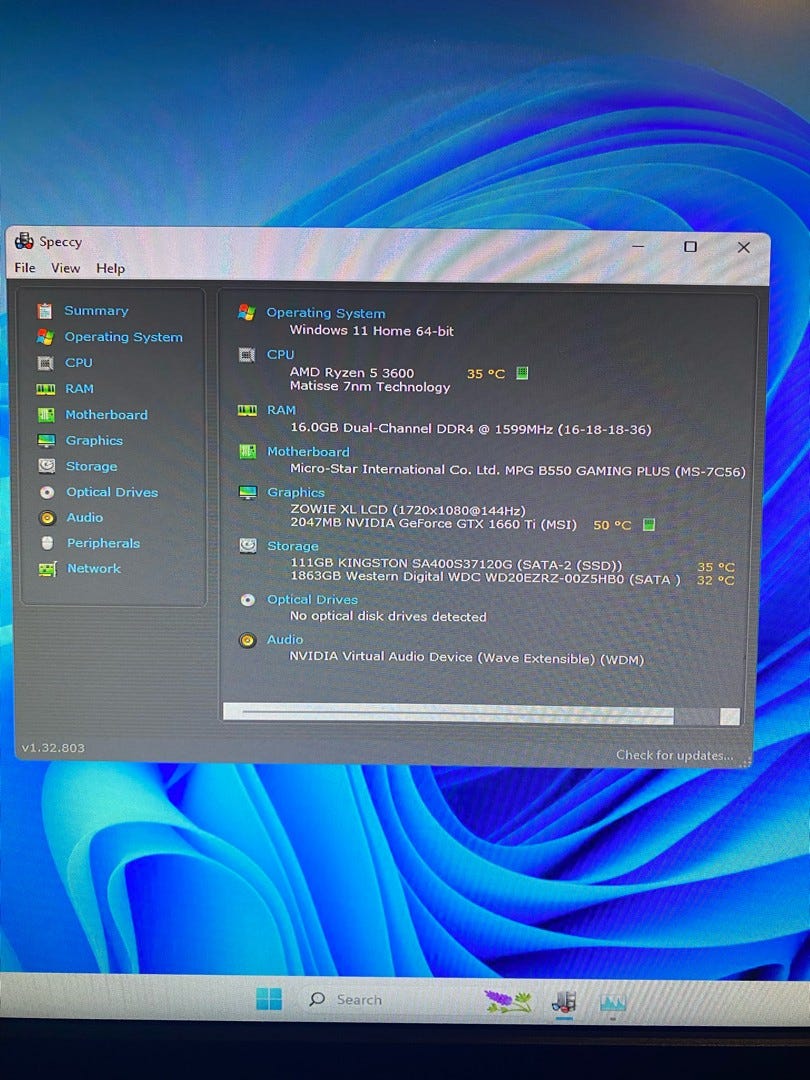Click the lavender flowers icon in taskbar
This screenshot has width=810, height=1080.
[508, 1001]
